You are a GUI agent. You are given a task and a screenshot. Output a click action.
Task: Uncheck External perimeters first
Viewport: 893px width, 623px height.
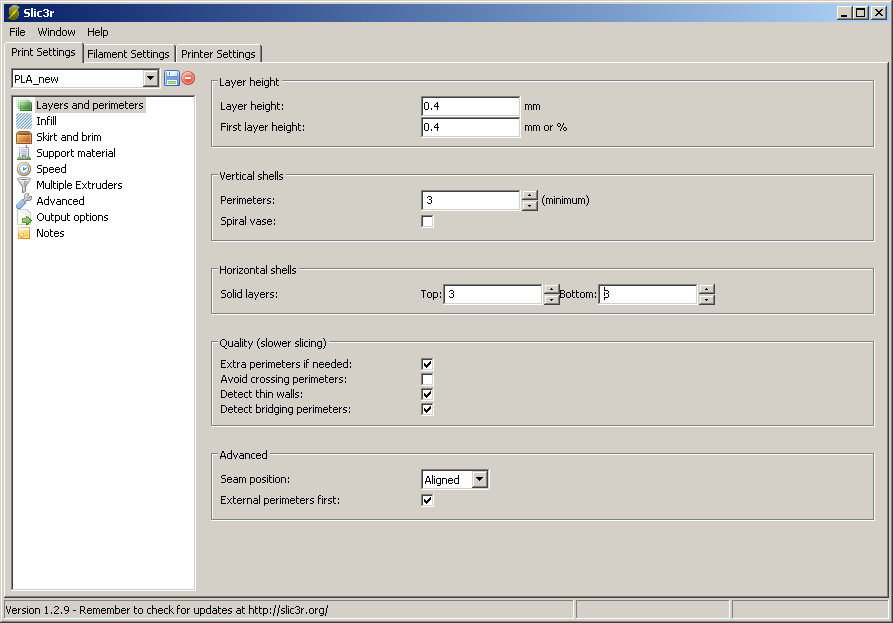[427, 500]
